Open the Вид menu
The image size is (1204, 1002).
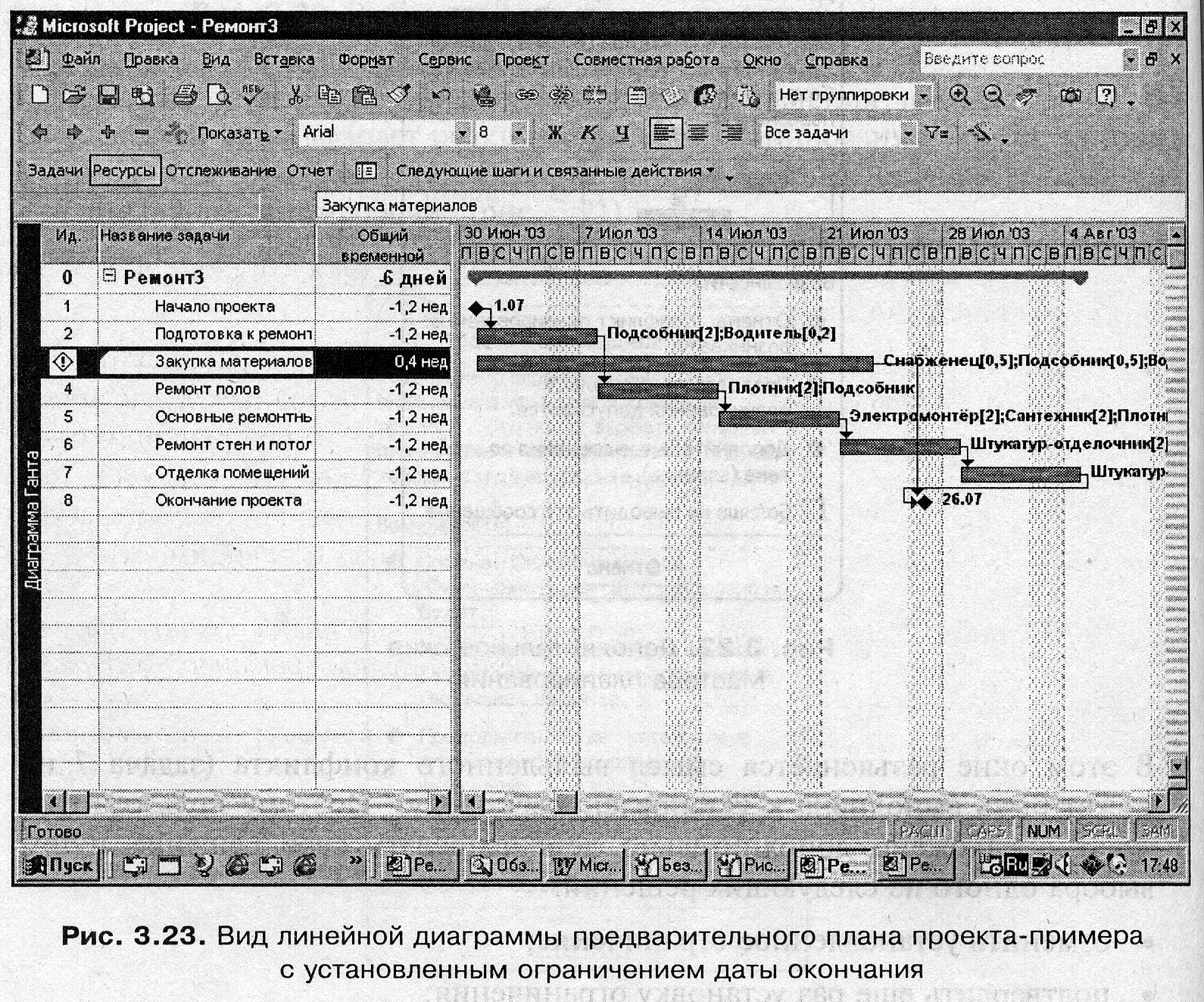pyautogui.click(x=216, y=59)
